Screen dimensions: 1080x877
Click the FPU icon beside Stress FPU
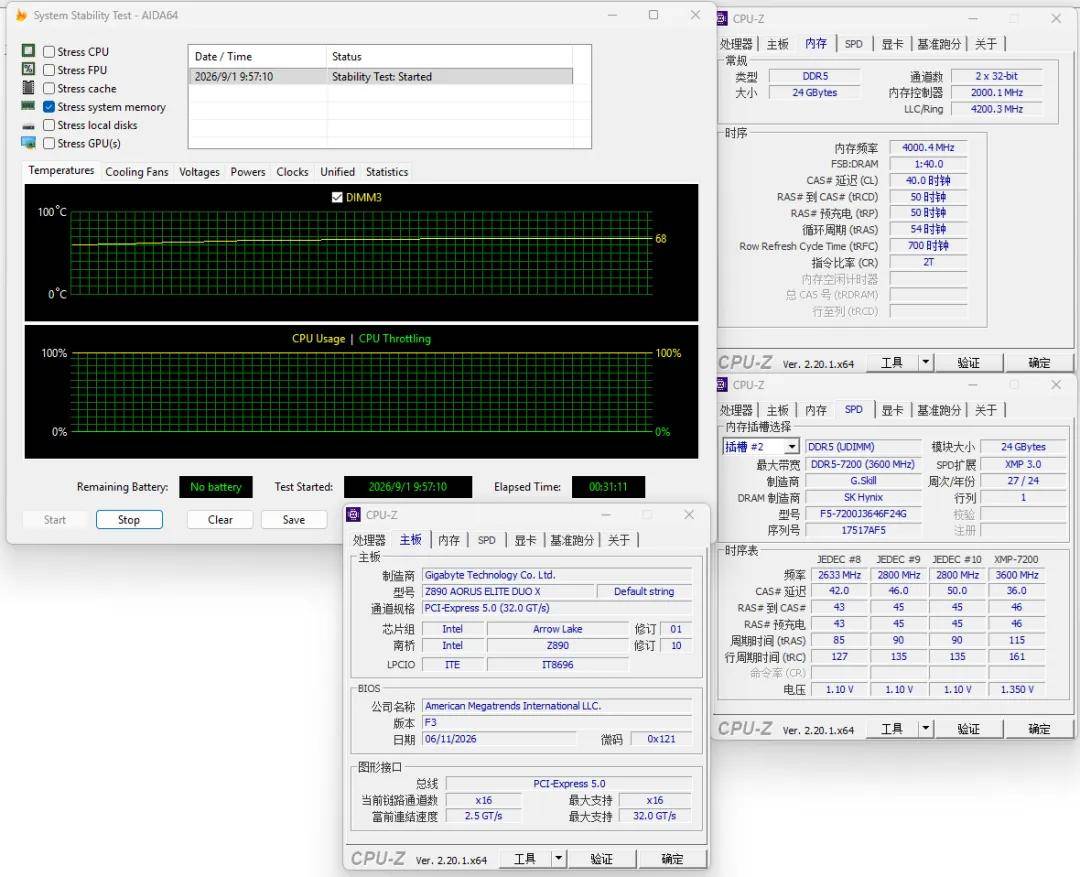[28, 69]
